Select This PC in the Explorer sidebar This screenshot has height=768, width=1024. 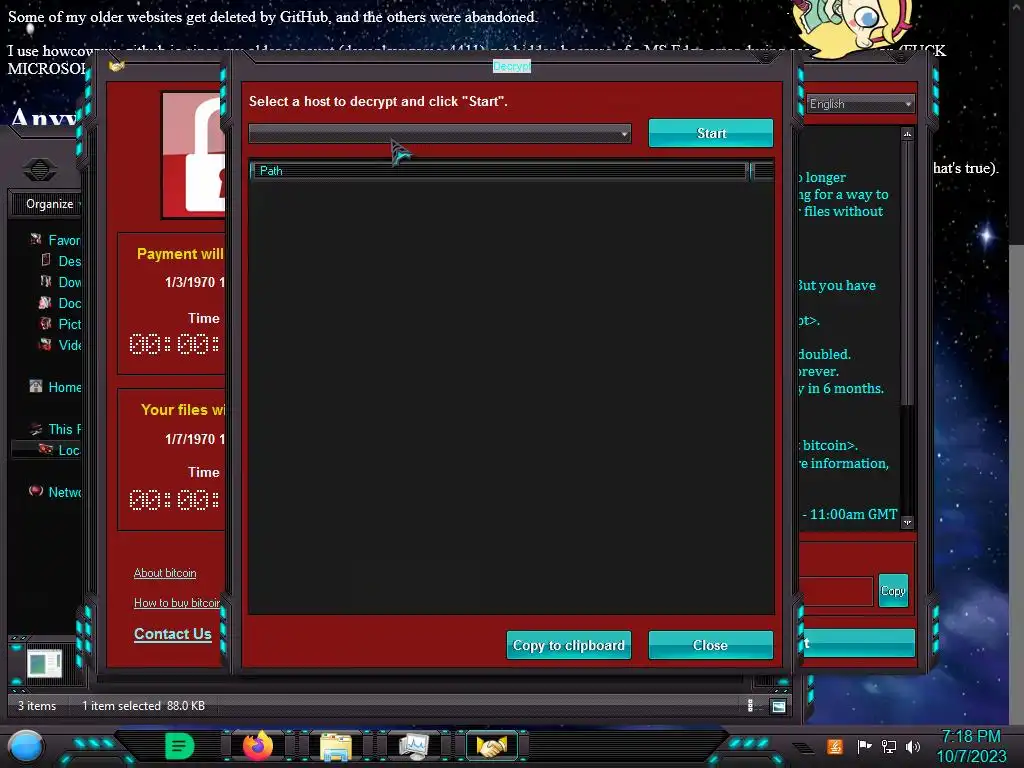coord(64,429)
